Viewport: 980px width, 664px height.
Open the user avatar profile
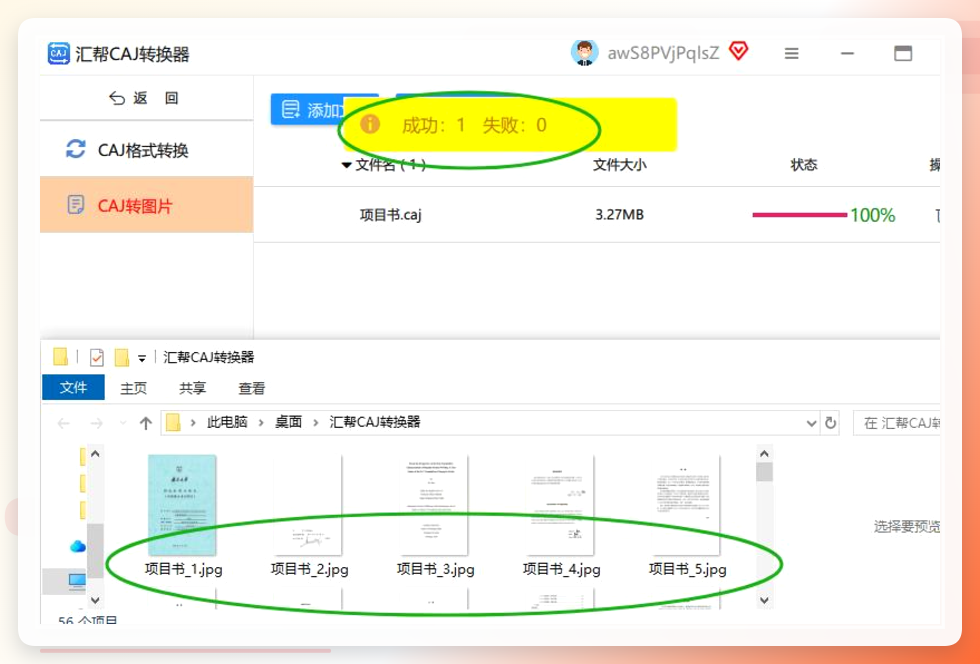[x=584, y=53]
